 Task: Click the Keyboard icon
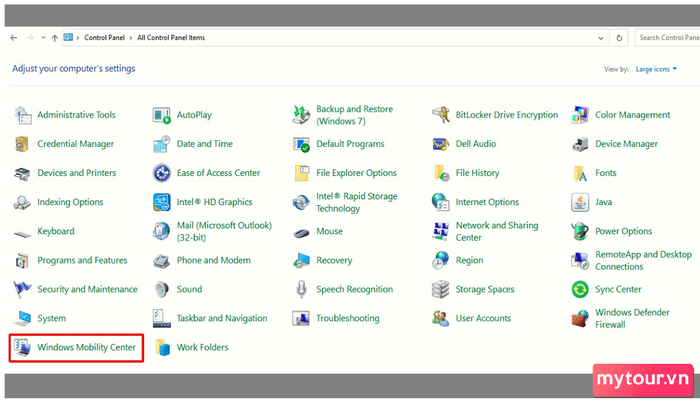[22, 233]
